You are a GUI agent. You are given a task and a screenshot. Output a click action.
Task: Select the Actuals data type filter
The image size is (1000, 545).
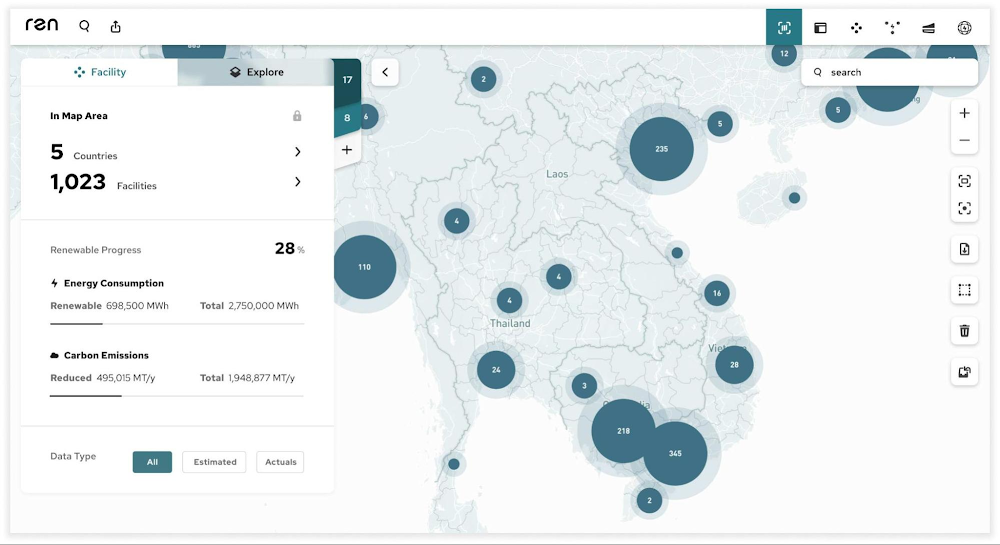coord(280,462)
